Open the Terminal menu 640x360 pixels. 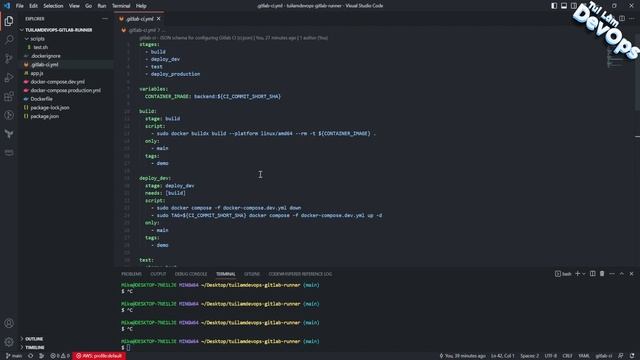(x=121, y=6)
